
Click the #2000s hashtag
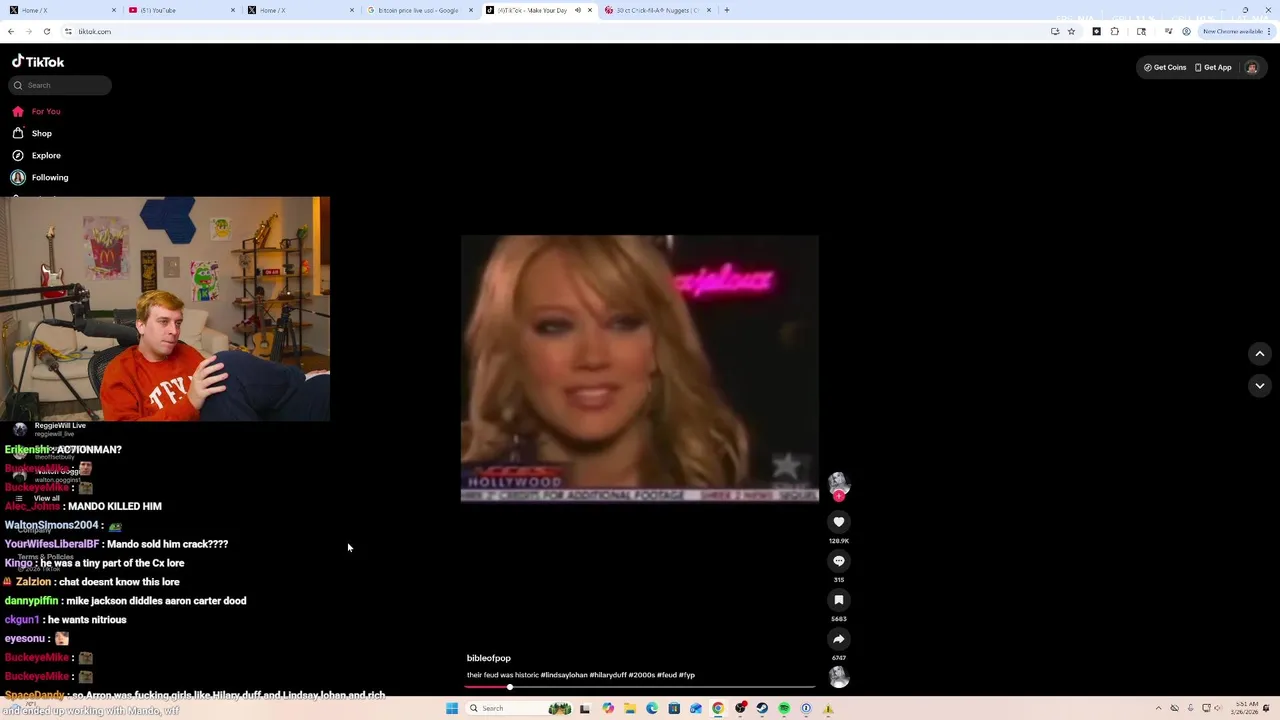coord(641,675)
